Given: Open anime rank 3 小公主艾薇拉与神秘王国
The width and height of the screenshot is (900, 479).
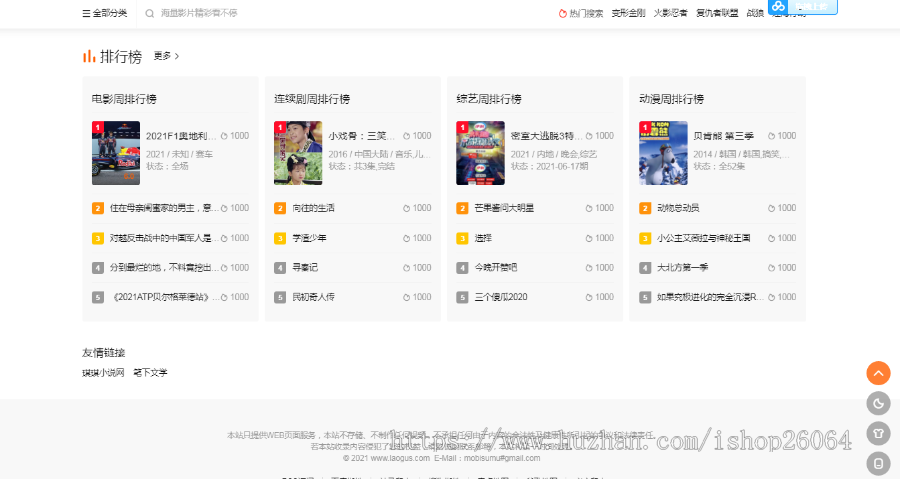Looking at the screenshot, I should (704, 238).
